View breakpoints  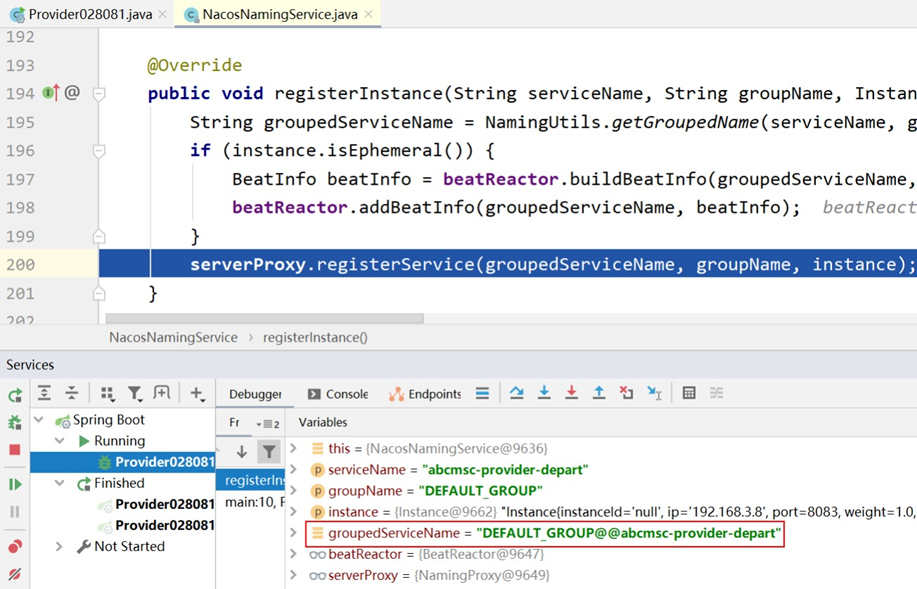click(15, 546)
